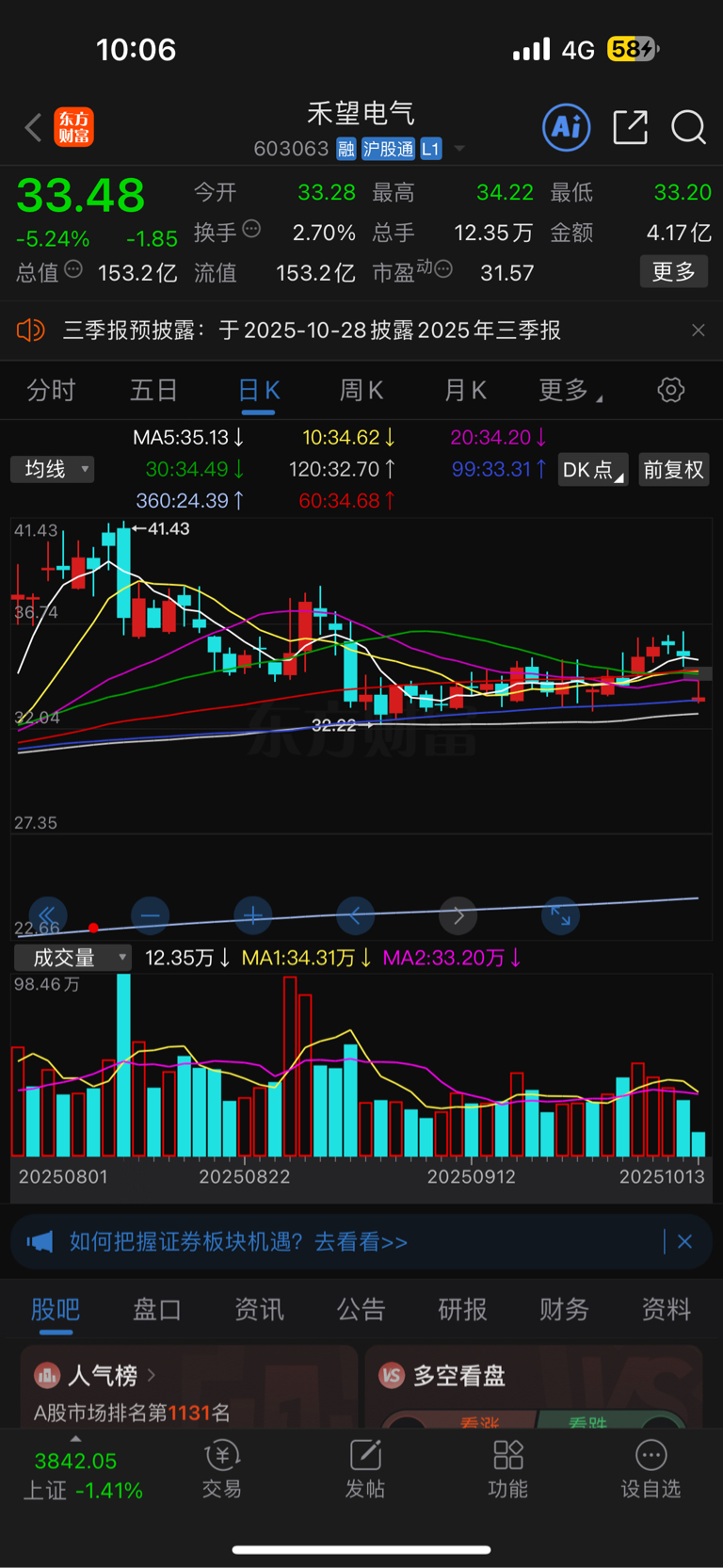Tap info icon beside 市盈
Viewport: 723px width, 1568px height.
(443, 269)
